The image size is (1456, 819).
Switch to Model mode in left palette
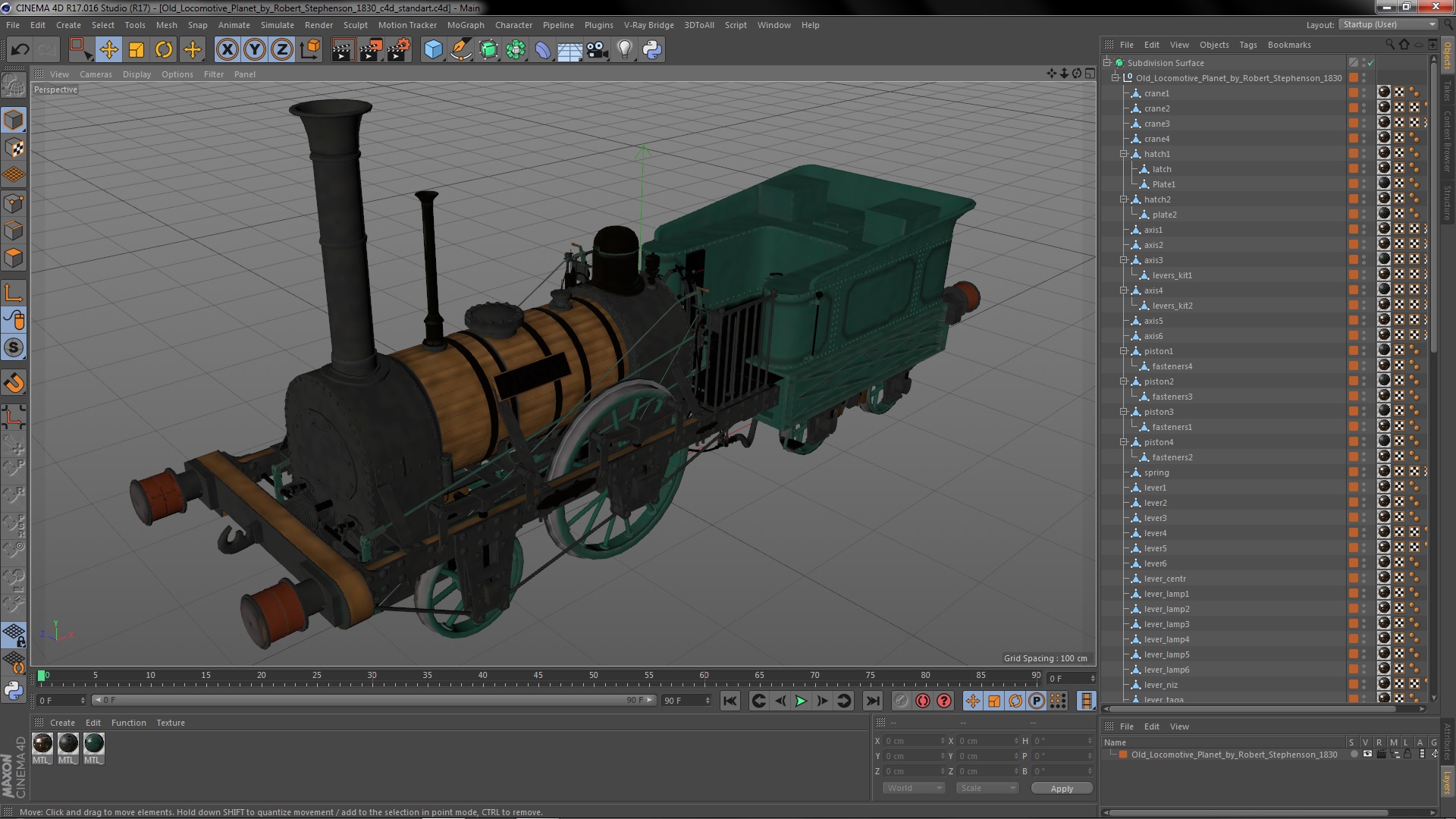[x=14, y=120]
